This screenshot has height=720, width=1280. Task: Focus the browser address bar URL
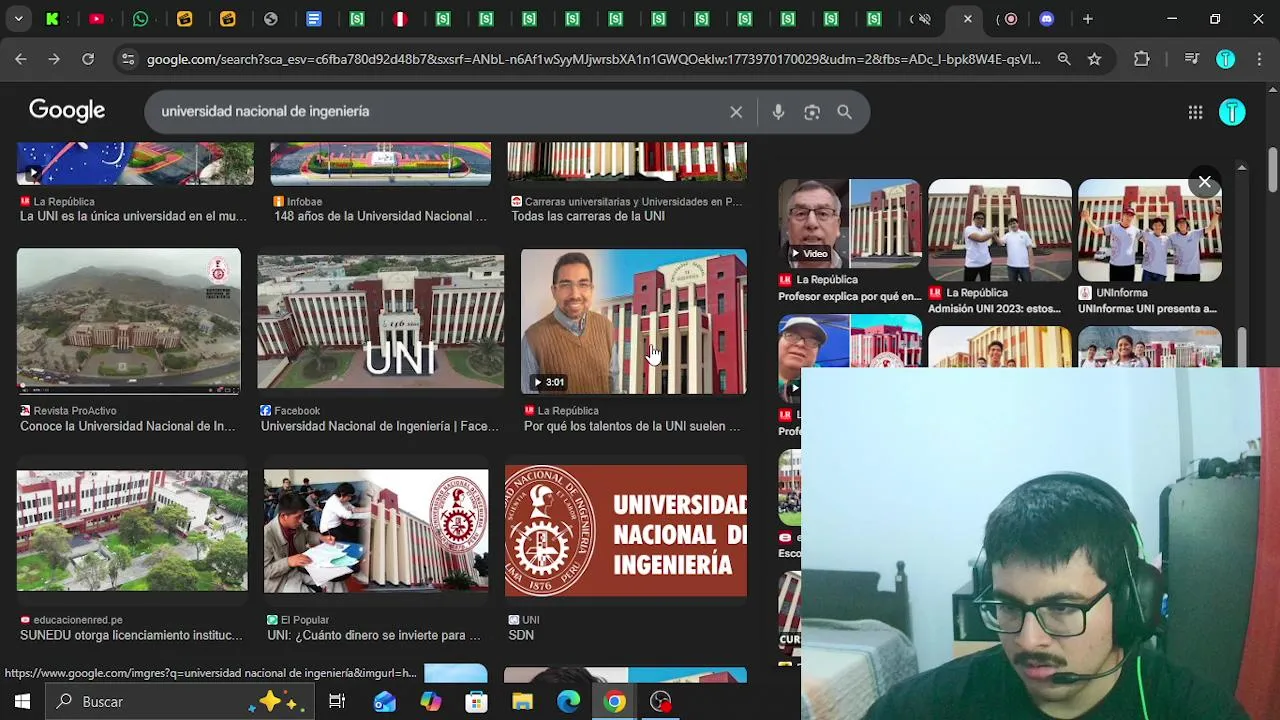click(x=594, y=60)
